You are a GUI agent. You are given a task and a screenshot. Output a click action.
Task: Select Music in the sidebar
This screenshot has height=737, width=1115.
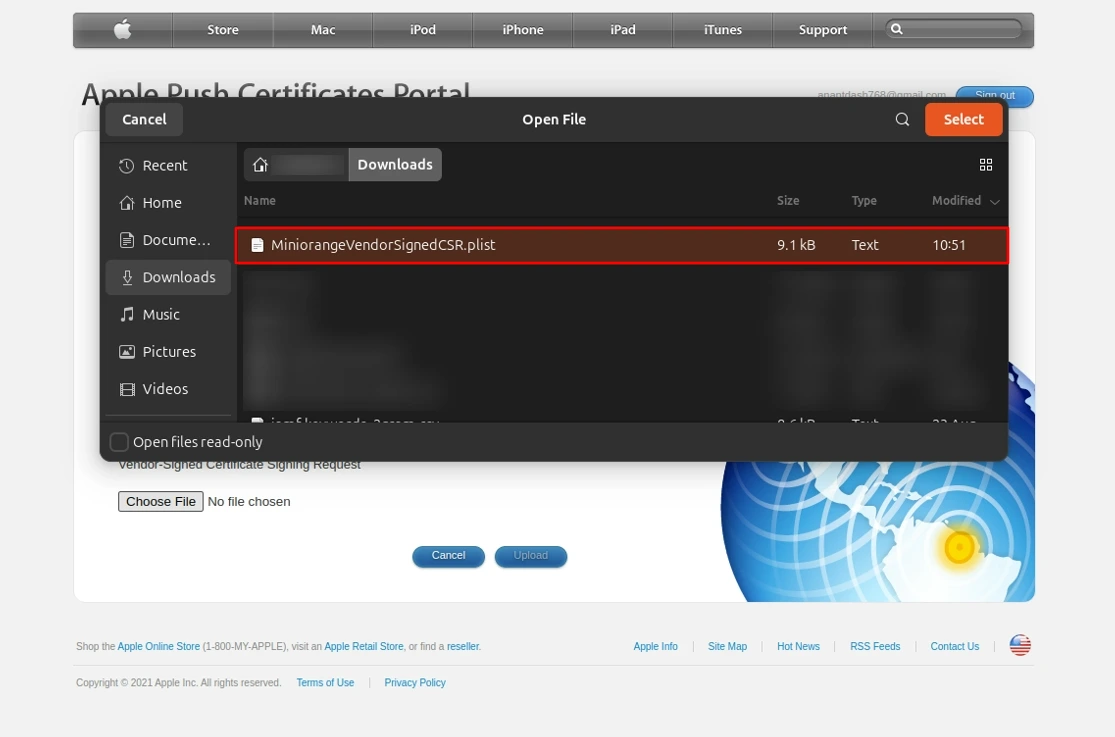pyautogui.click(x=160, y=314)
